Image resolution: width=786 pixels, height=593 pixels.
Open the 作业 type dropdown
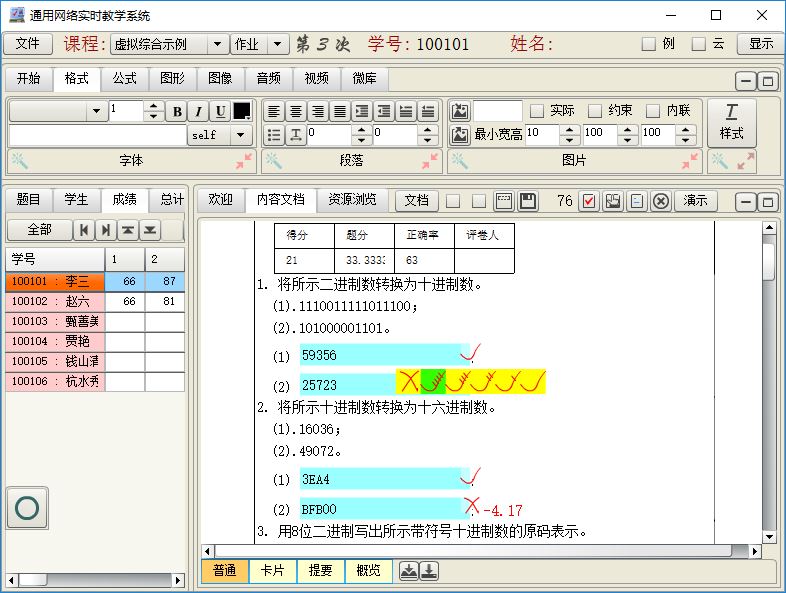(x=278, y=44)
